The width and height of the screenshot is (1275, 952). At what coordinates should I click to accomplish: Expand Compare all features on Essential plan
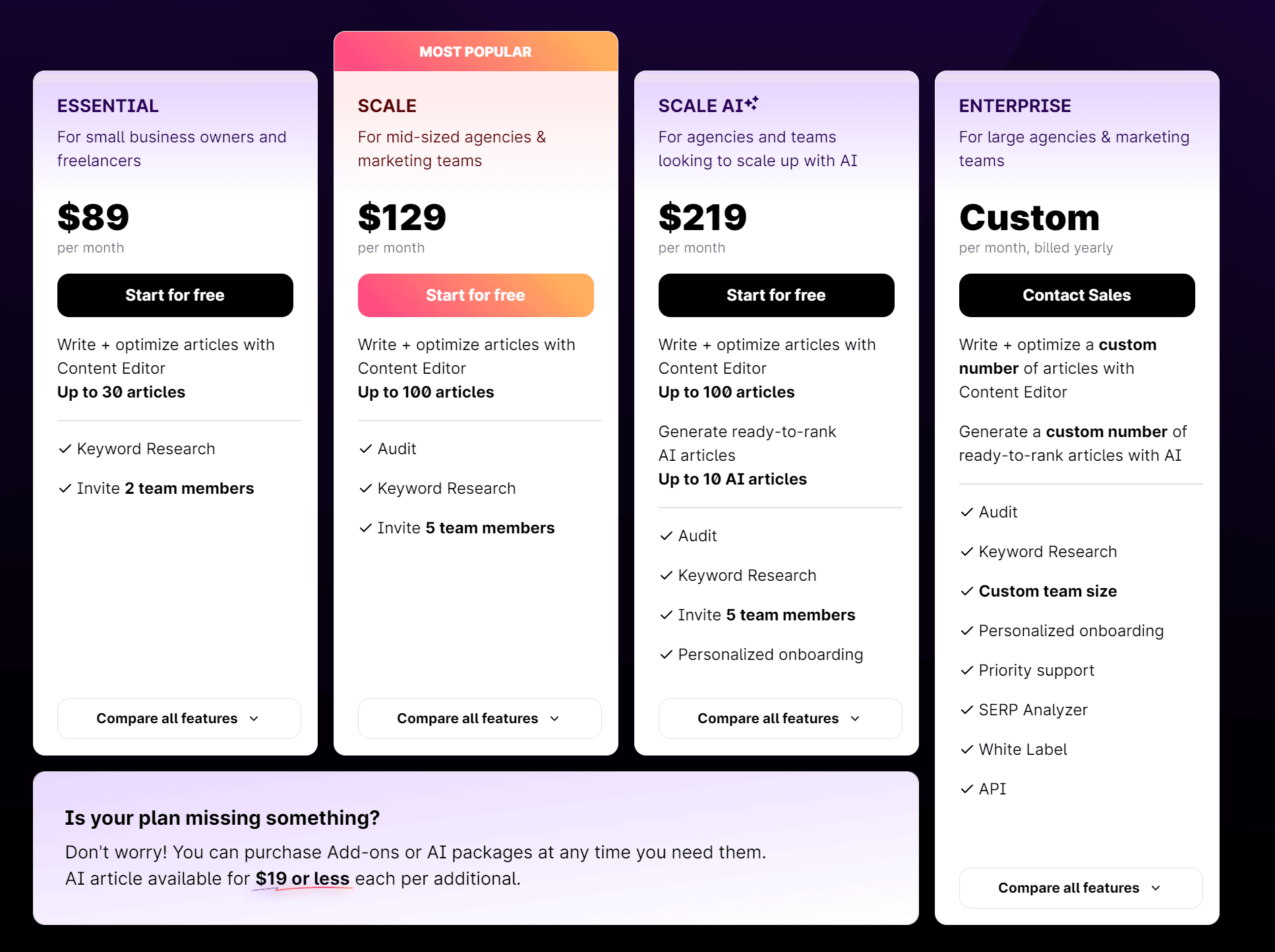tap(179, 719)
